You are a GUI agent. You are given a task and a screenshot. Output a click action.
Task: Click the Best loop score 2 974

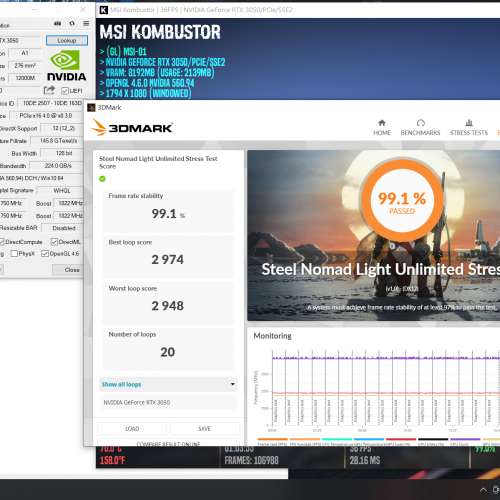click(168, 260)
